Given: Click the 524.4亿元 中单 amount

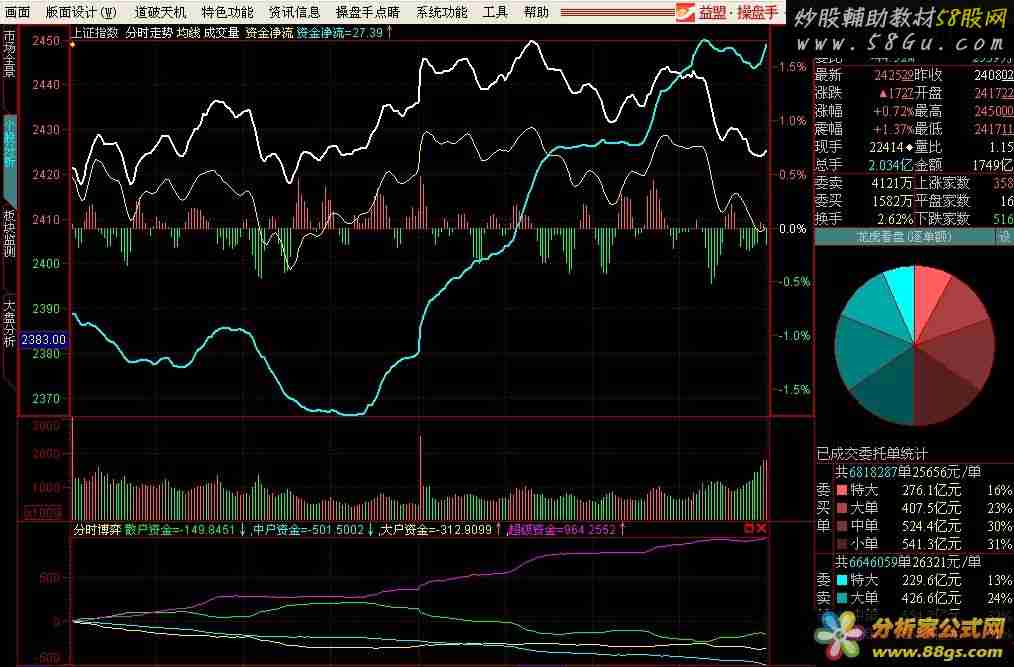Looking at the screenshot, I should tap(932, 527).
